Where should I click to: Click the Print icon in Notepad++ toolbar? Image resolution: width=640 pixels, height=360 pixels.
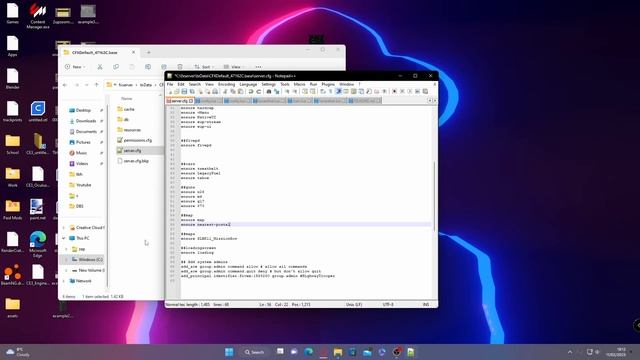(x=216, y=91)
